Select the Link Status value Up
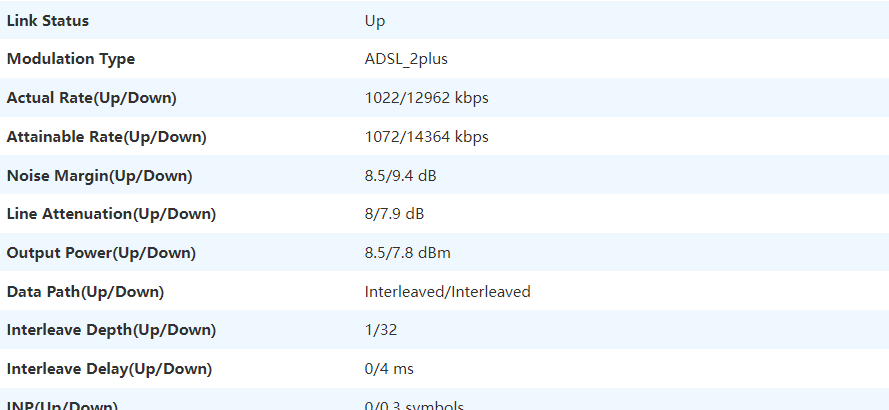The image size is (889, 410). pyautogui.click(x=375, y=22)
